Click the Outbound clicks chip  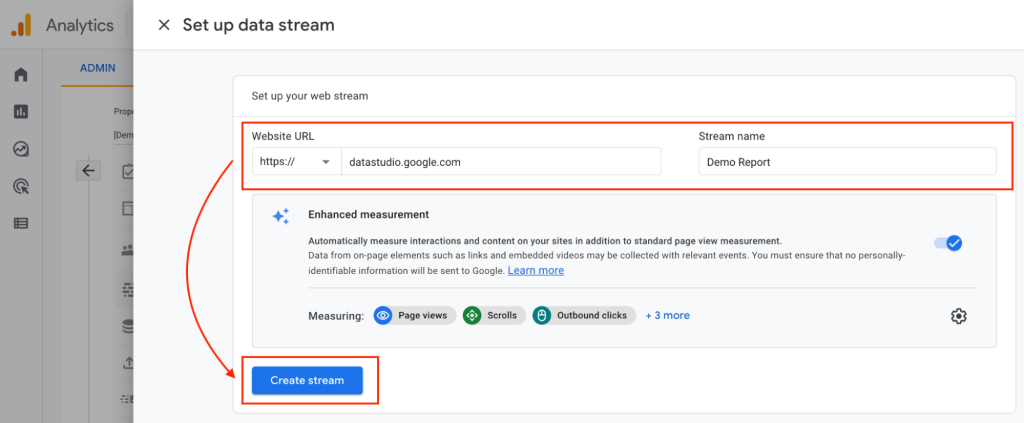[x=584, y=315]
